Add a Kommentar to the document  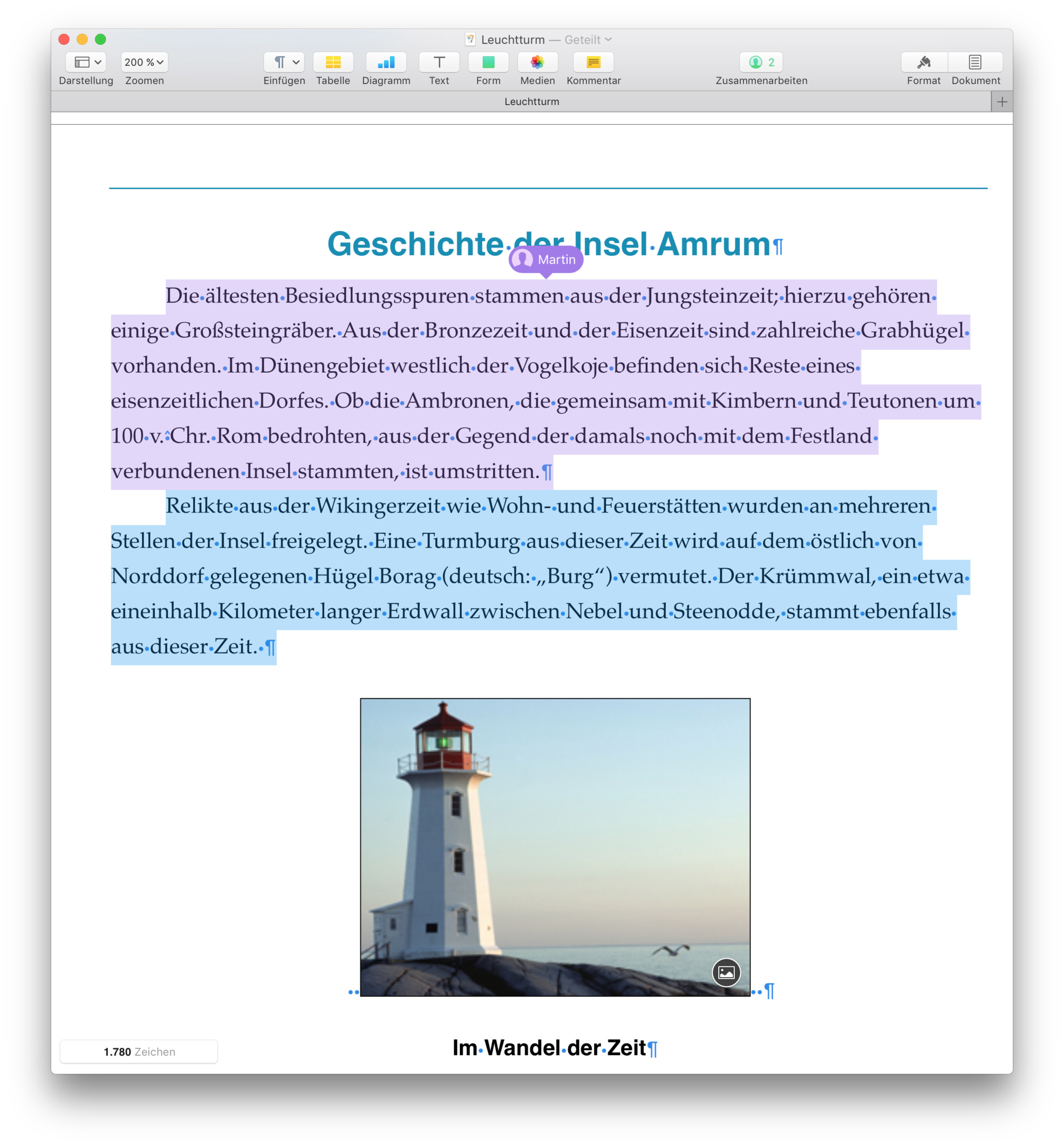point(593,62)
